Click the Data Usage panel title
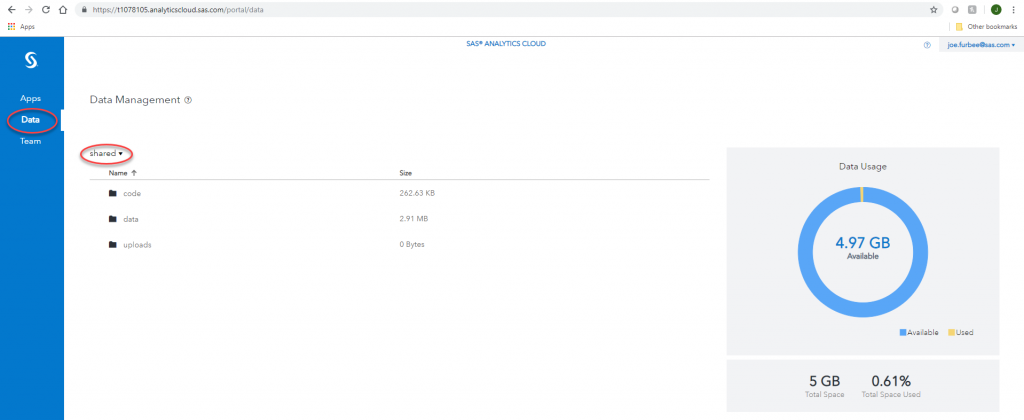 pyautogui.click(x=862, y=167)
